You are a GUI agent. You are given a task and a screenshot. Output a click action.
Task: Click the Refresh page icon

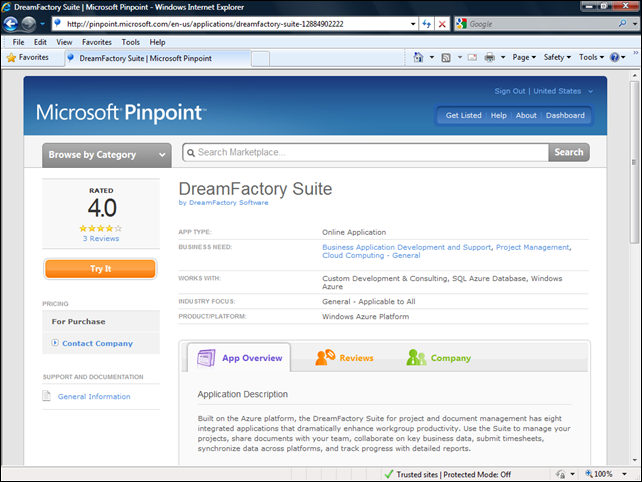pyautogui.click(x=426, y=24)
